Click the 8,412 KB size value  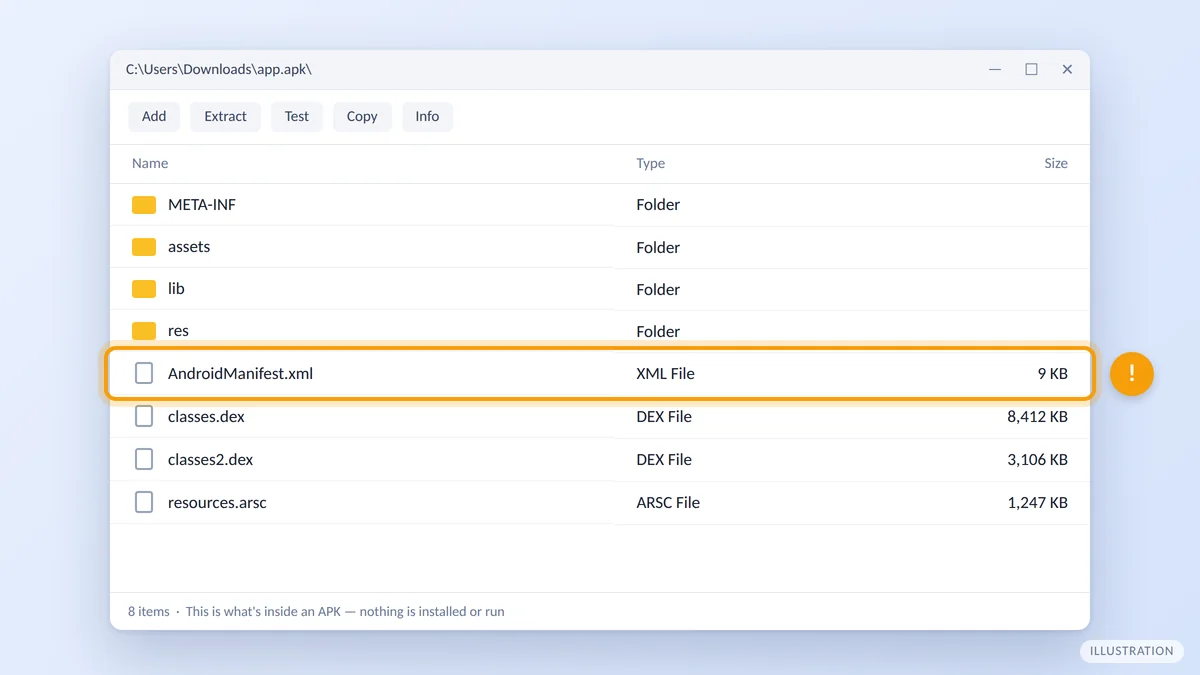tap(1037, 416)
